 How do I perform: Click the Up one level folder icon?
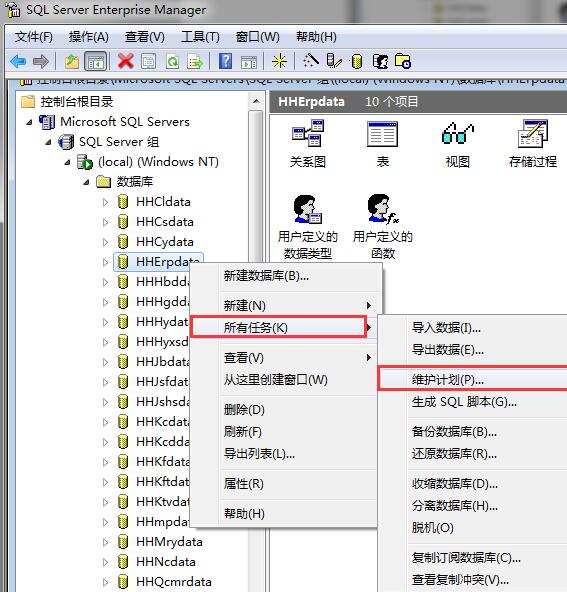point(71,61)
